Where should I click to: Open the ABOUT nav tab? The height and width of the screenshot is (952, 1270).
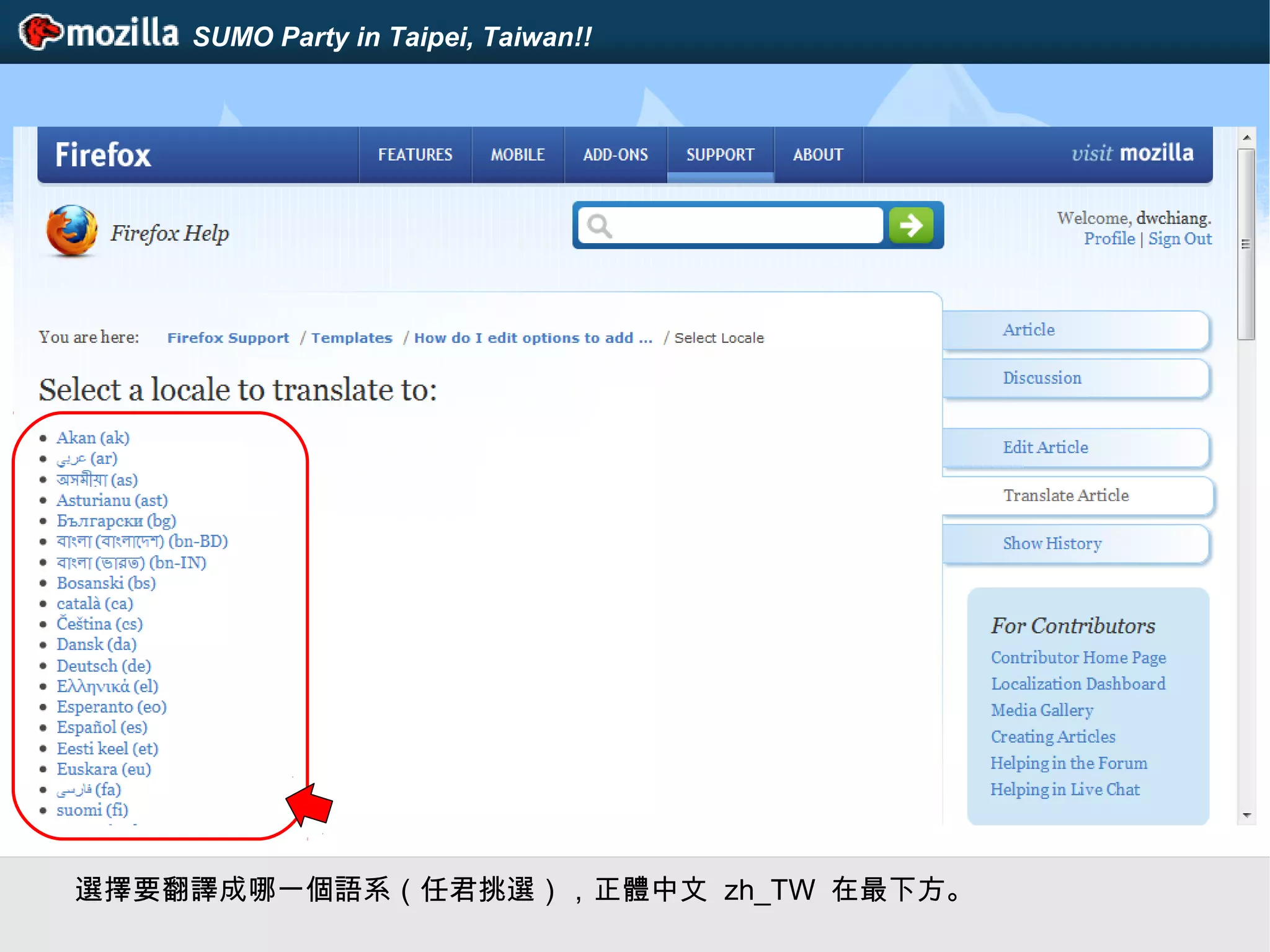[x=819, y=154]
